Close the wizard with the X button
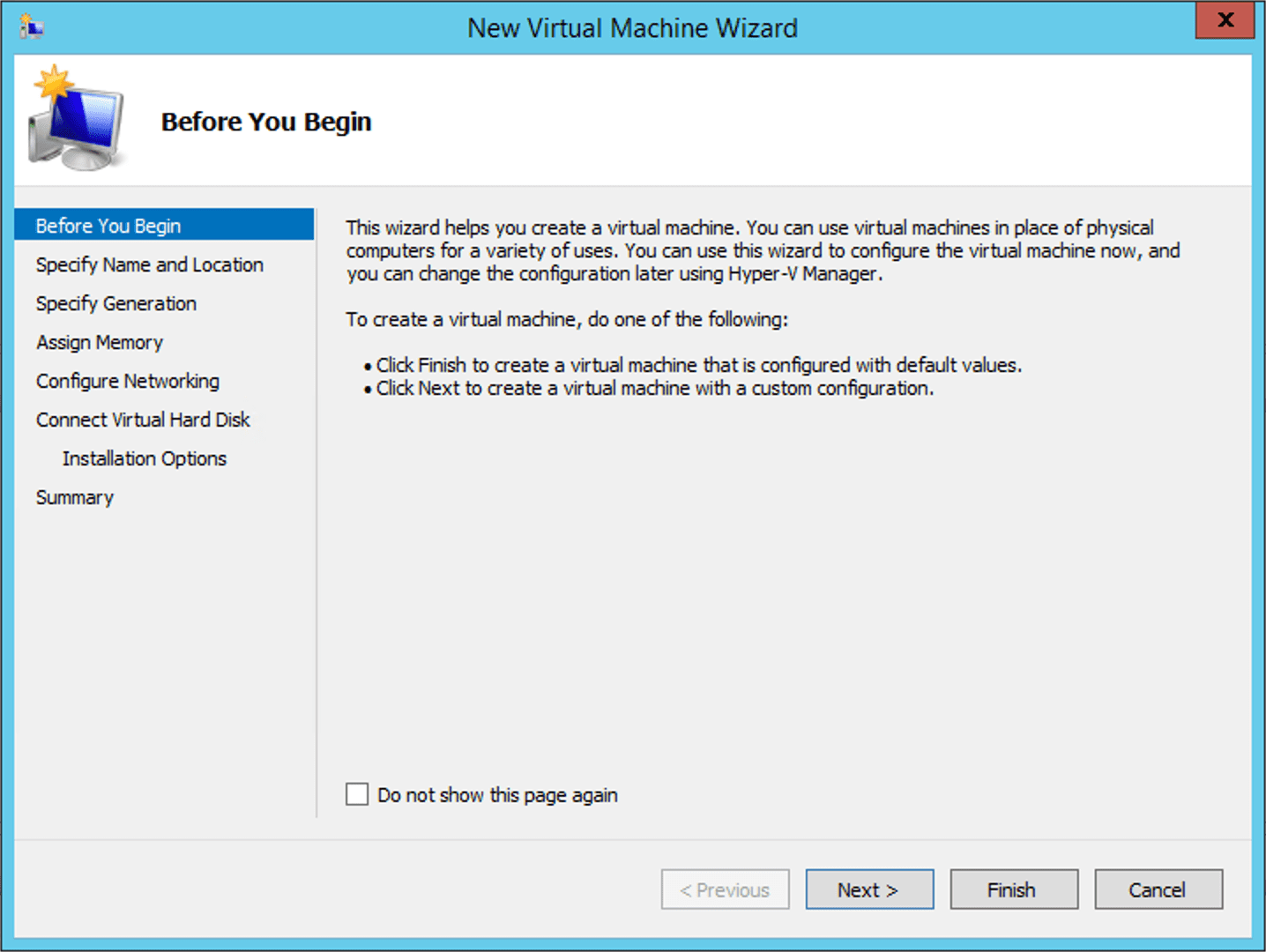This screenshot has height=952, width=1266. (x=1224, y=20)
